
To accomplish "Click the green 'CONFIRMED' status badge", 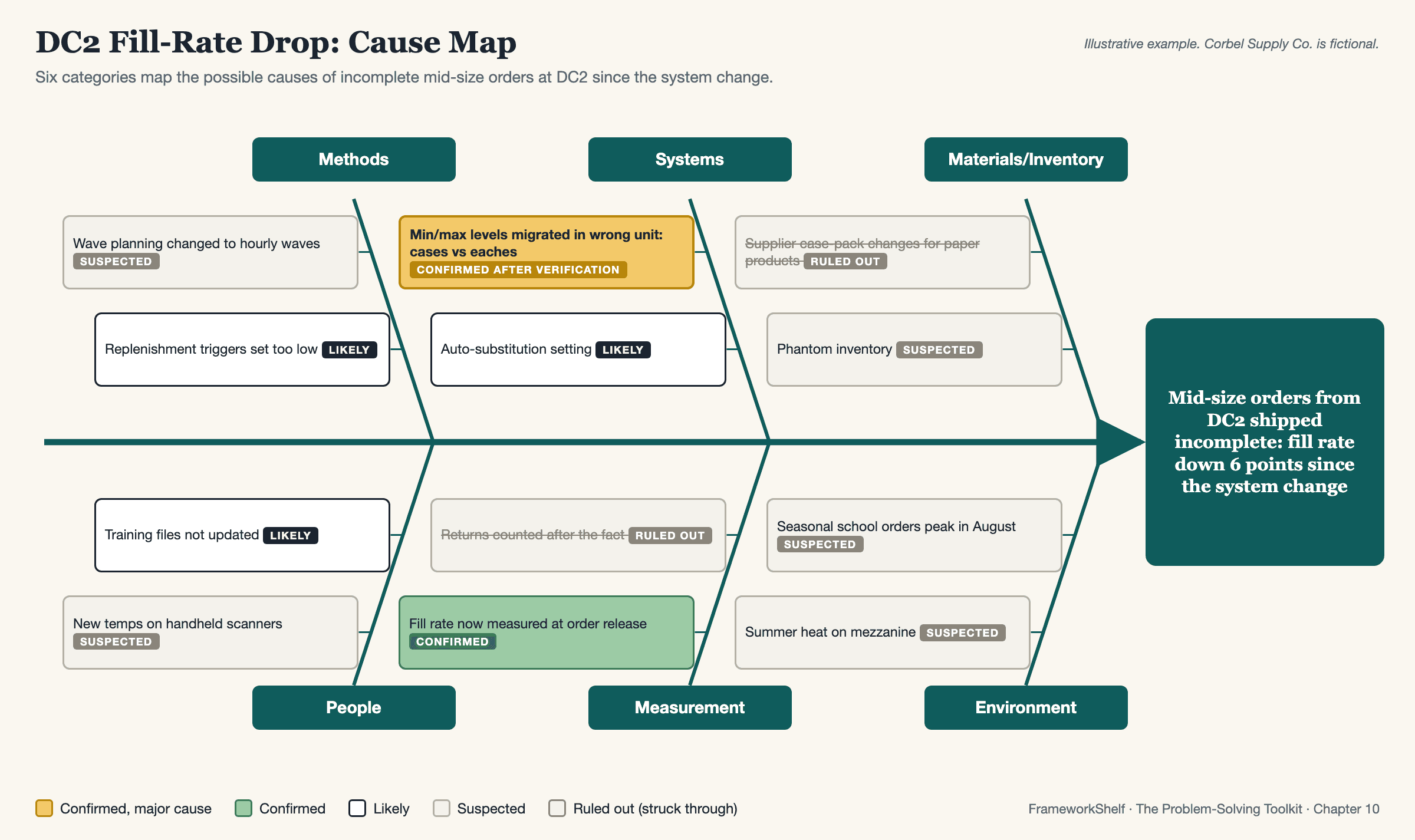I will 453,641.
